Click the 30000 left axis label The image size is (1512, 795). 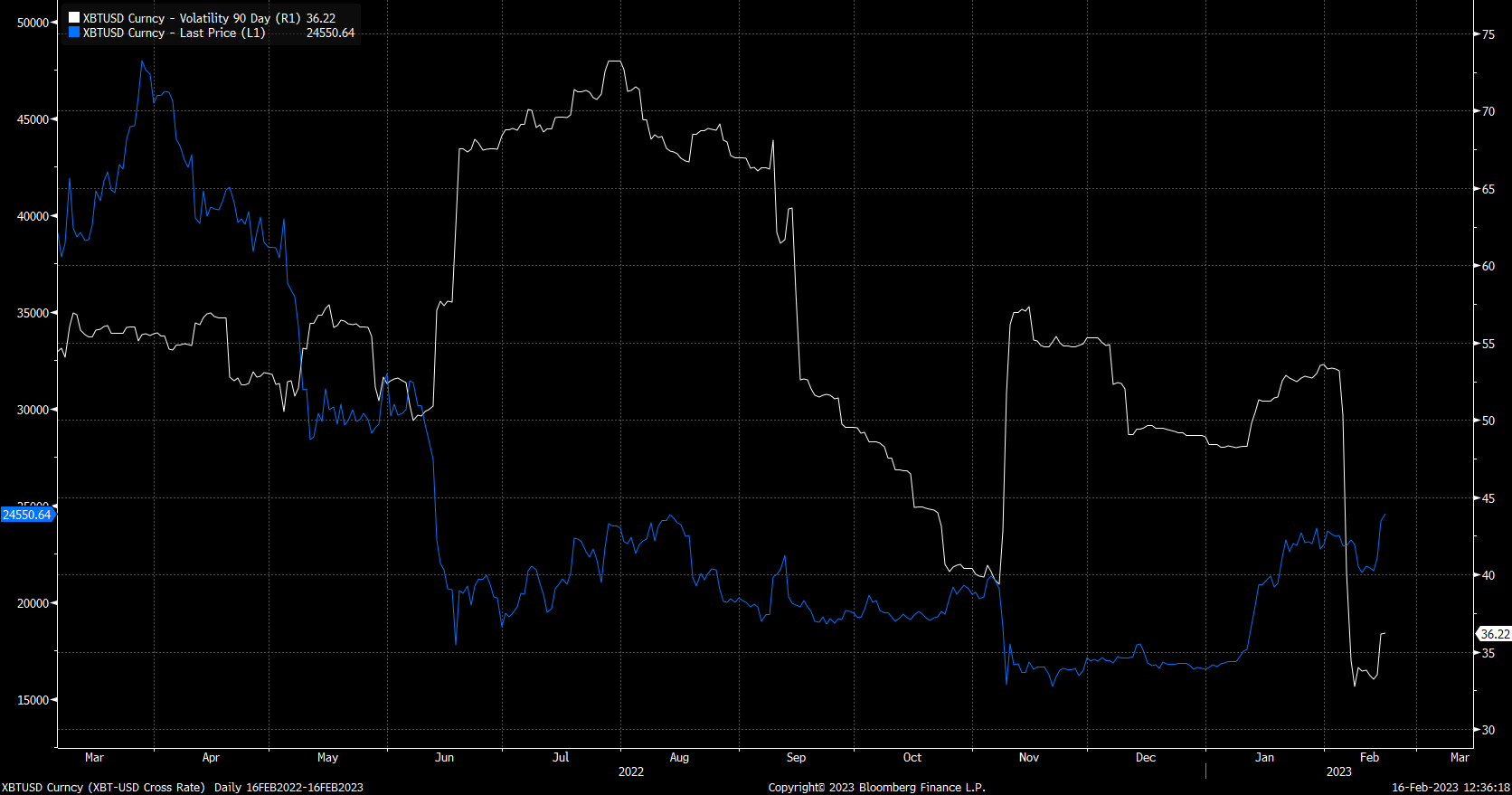tap(33, 410)
